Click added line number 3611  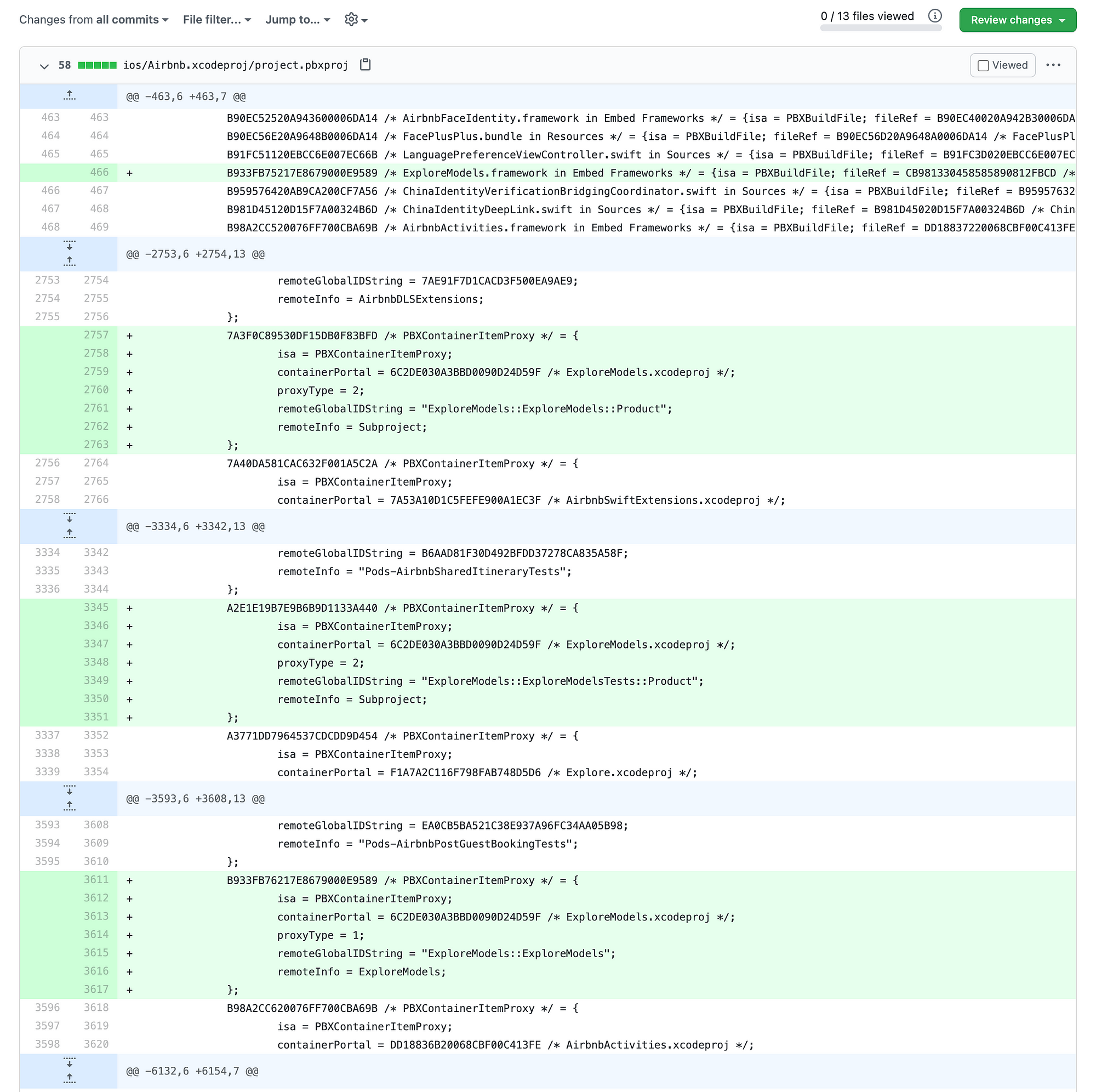click(96, 880)
